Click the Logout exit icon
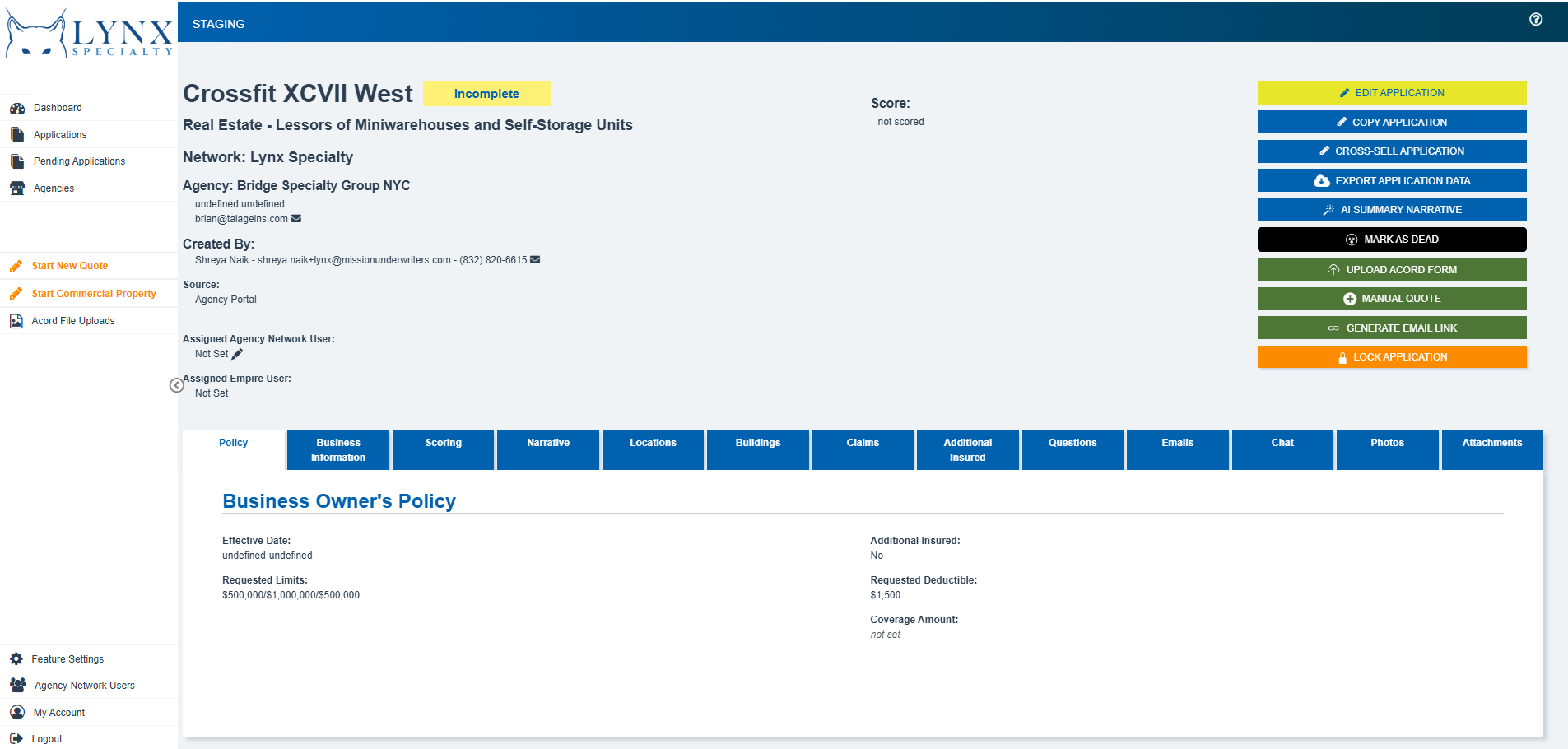This screenshot has width=1568, height=749. (16, 739)
